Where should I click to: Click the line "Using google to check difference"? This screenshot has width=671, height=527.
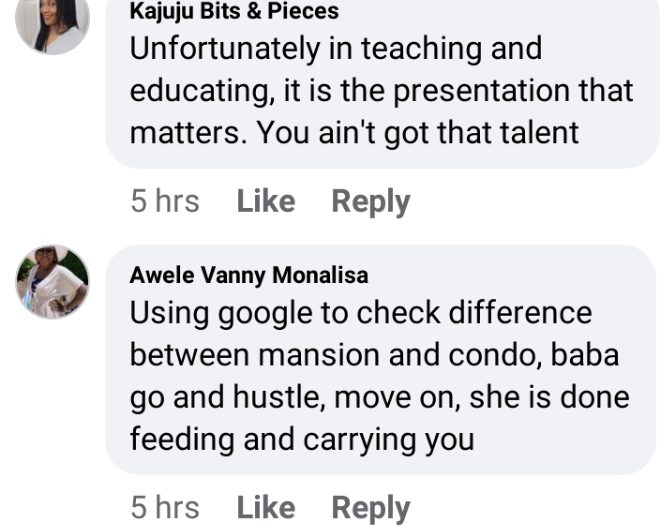coord(361,312)
